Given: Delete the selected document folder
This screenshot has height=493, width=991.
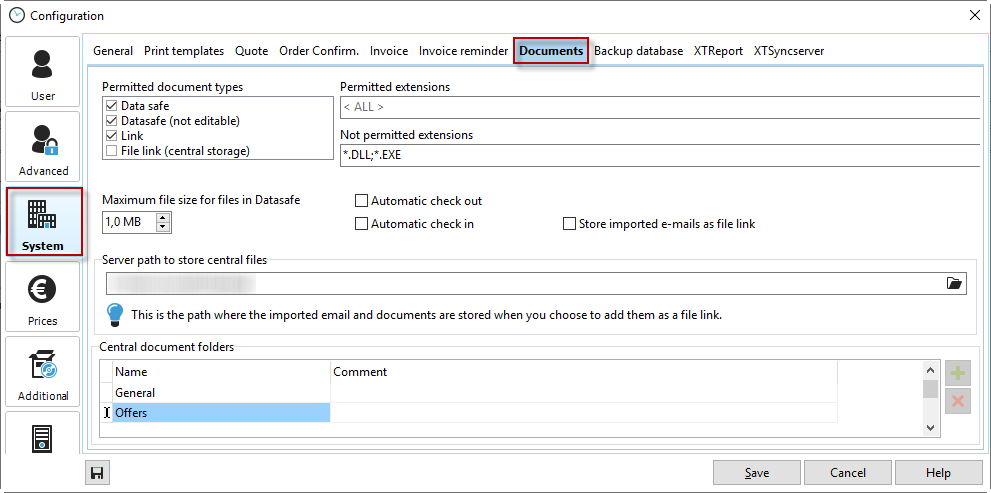Looking at the screenshot, I should (958, 401).
